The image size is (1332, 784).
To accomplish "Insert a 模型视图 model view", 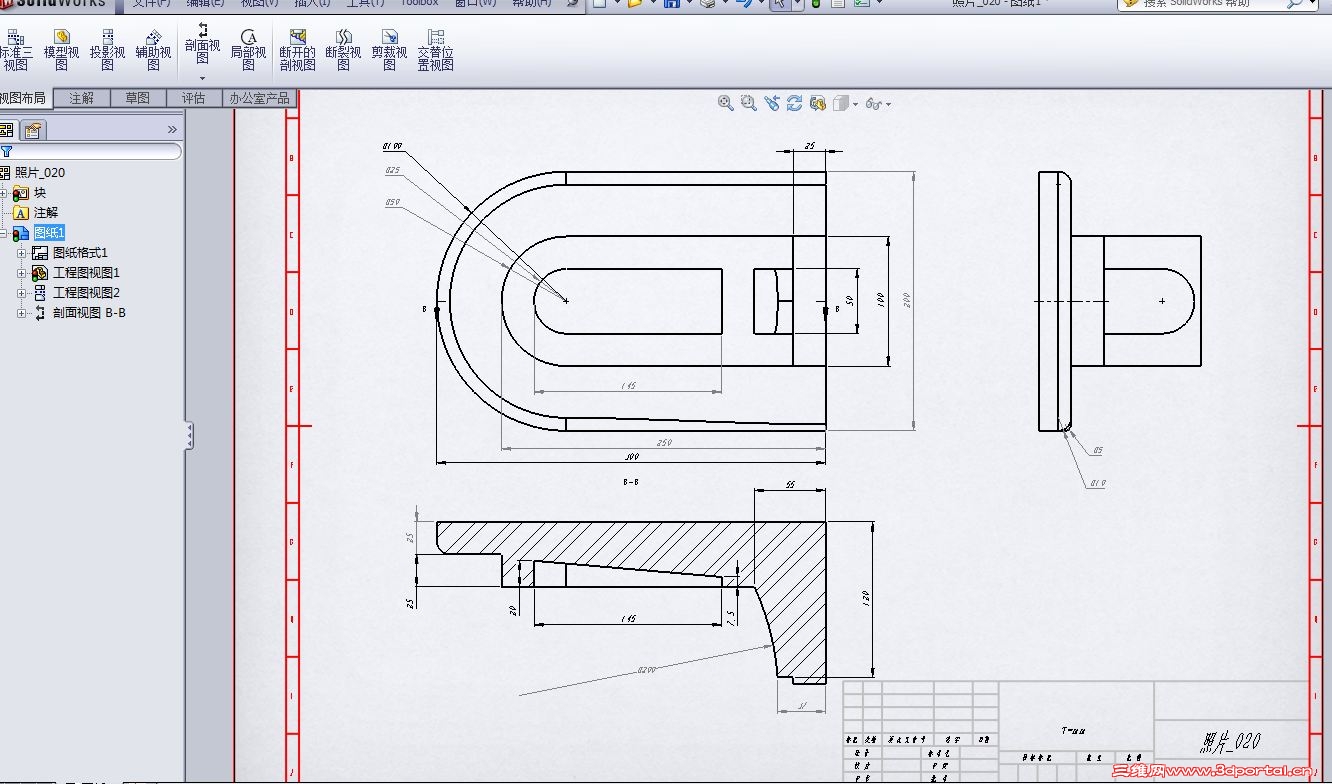I will pyautogui.click(x=61, y=50).
